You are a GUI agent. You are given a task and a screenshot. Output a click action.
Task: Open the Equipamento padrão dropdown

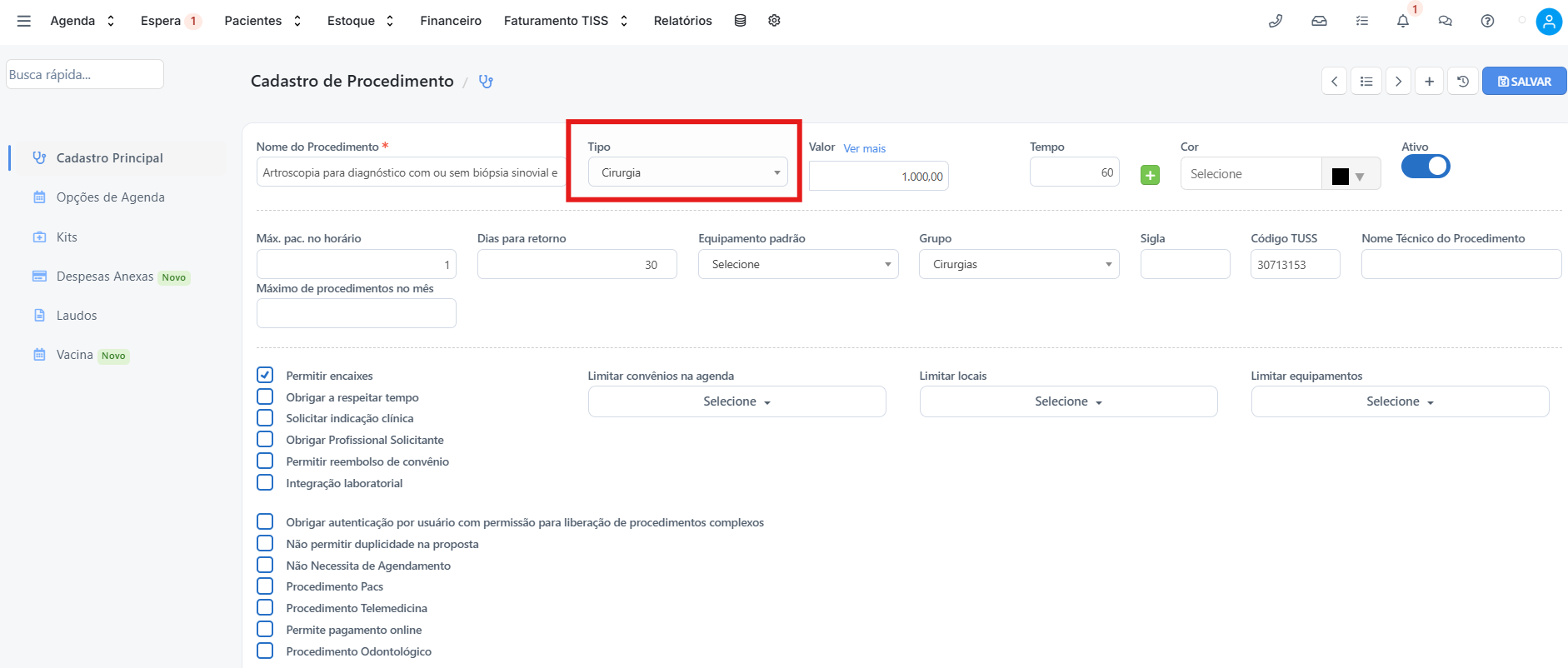click(x=798, y=264)
